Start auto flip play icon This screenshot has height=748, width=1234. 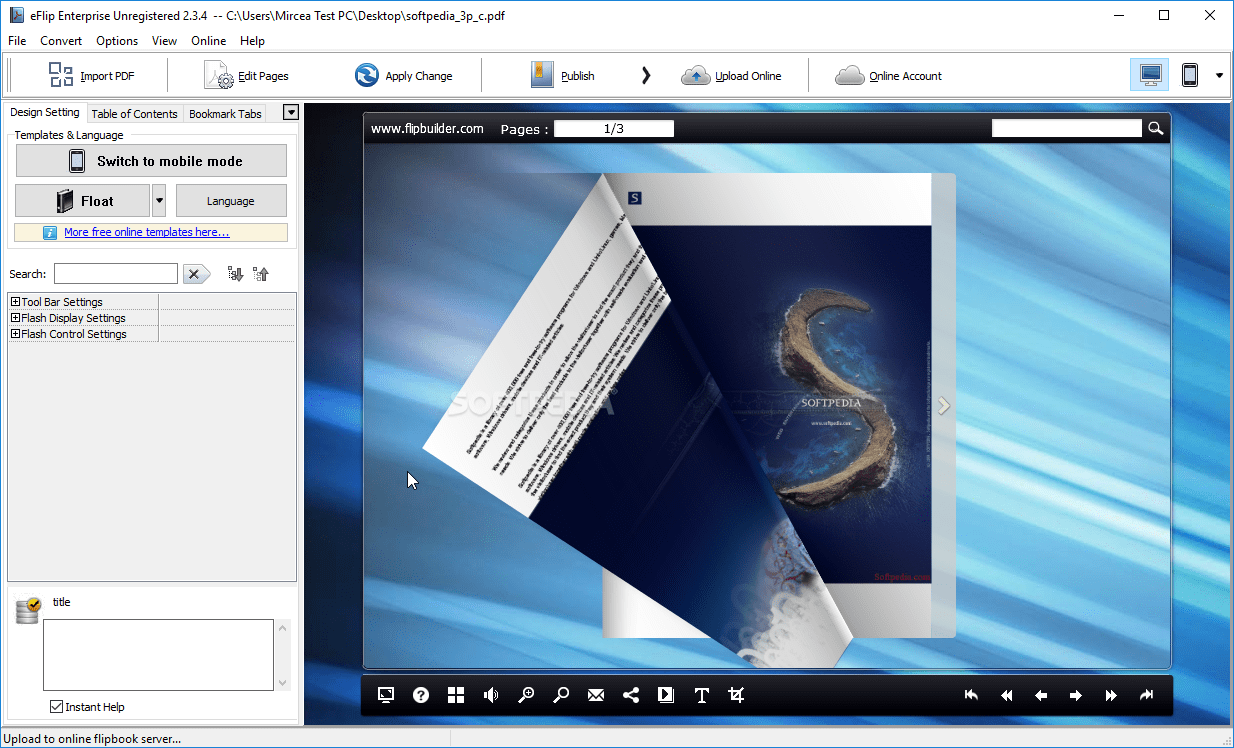pyautogui.click(x=666, y=695)
